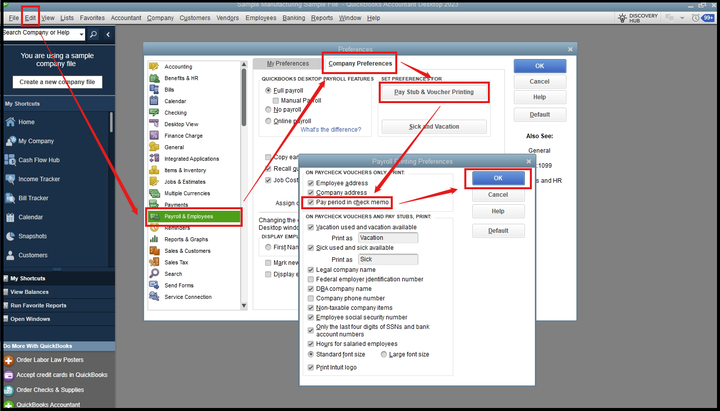Image resolution: width=720 pixels, height=411 pixels.
Task: Open My Company shortcut icon
Action: coord(10,141)
